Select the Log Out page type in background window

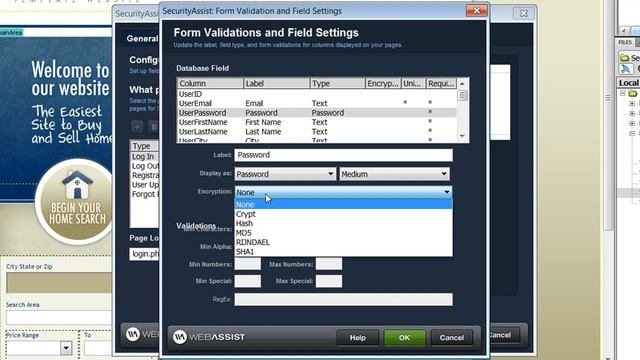pyautogui.click(x=145, y=166)
